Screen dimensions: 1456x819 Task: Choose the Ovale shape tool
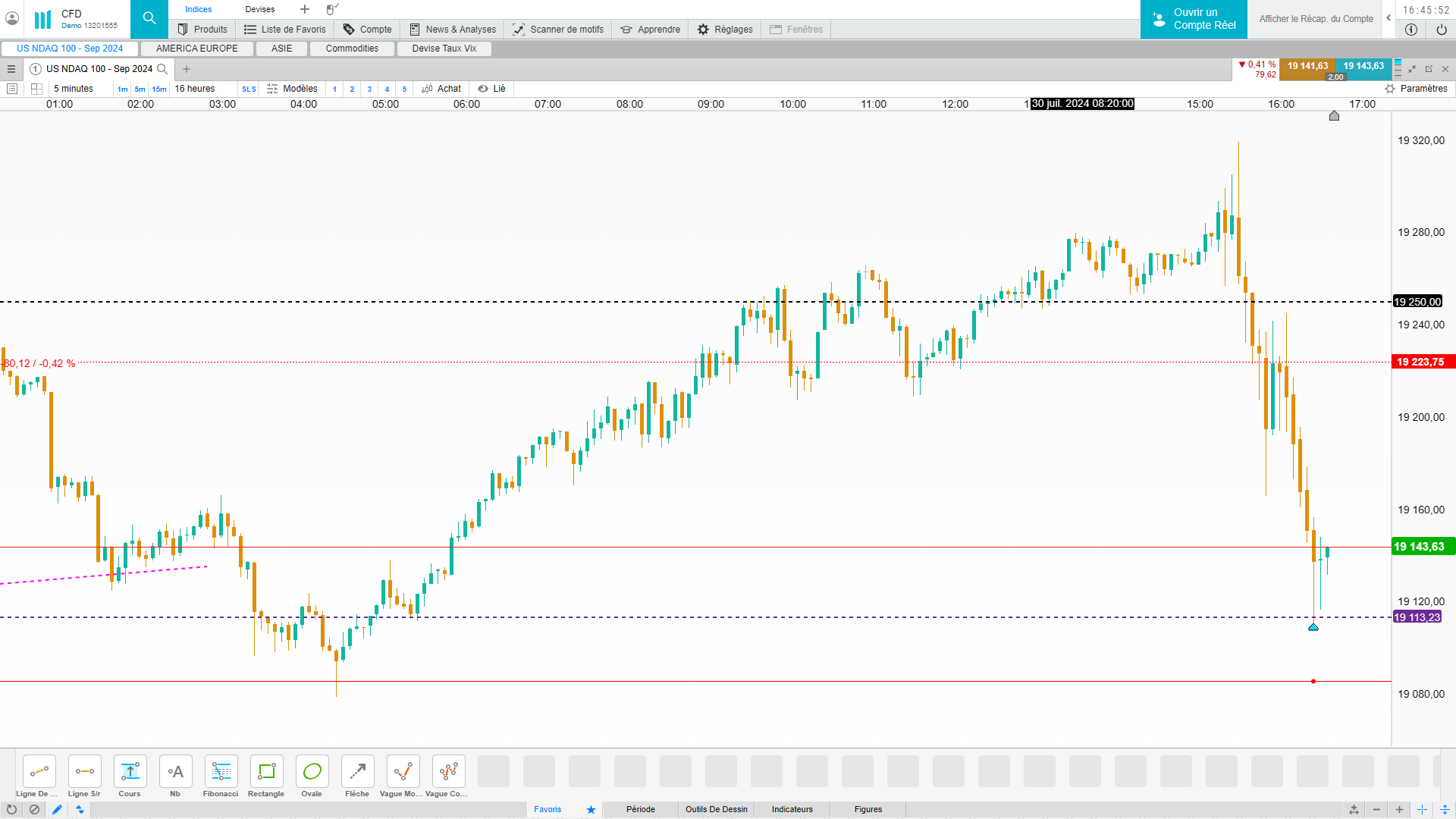312,772
